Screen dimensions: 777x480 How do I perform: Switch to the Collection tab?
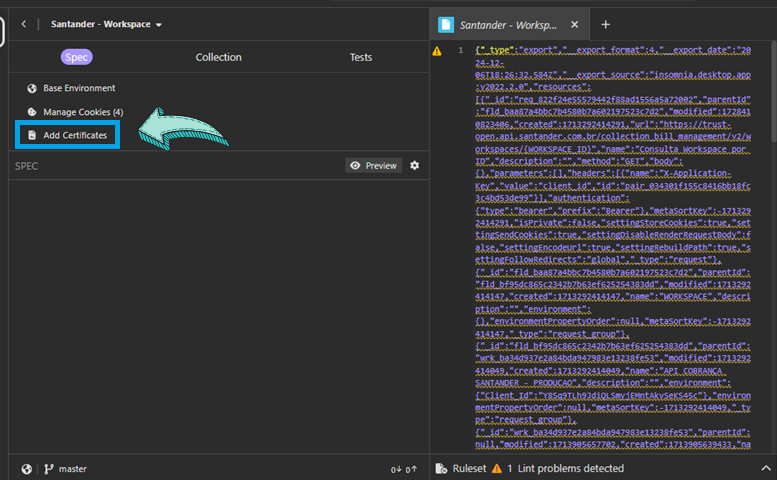point(219,57)
